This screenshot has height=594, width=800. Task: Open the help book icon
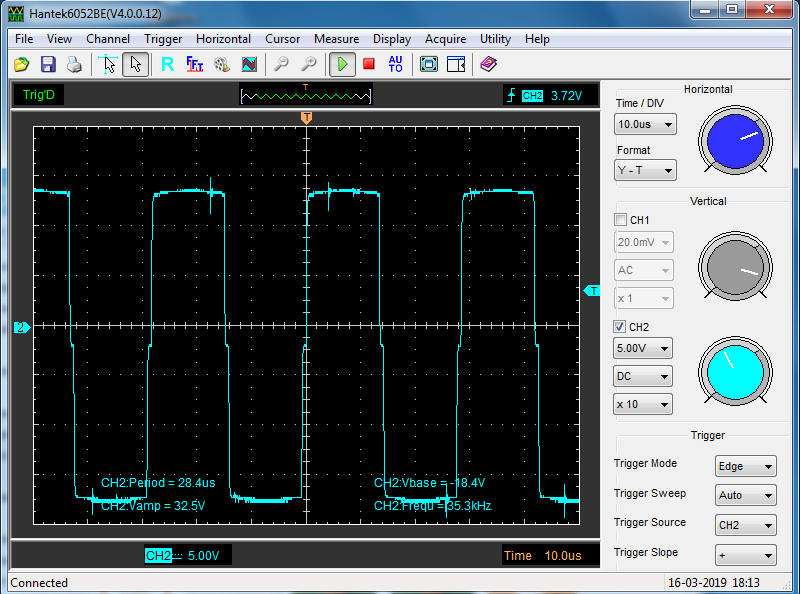coord(488,64)
